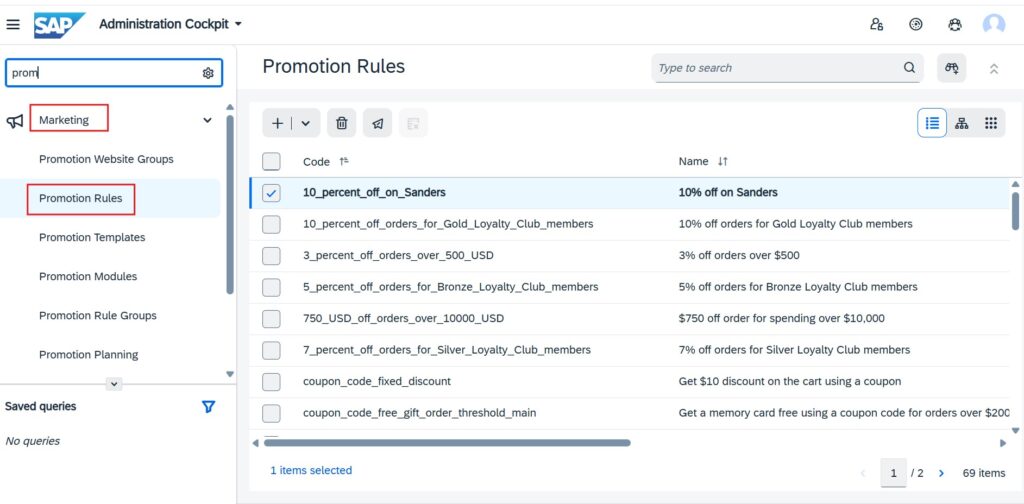Click the Saved queries filter icon
Viewport: 1024px width, 504px height.
point(208,407)
